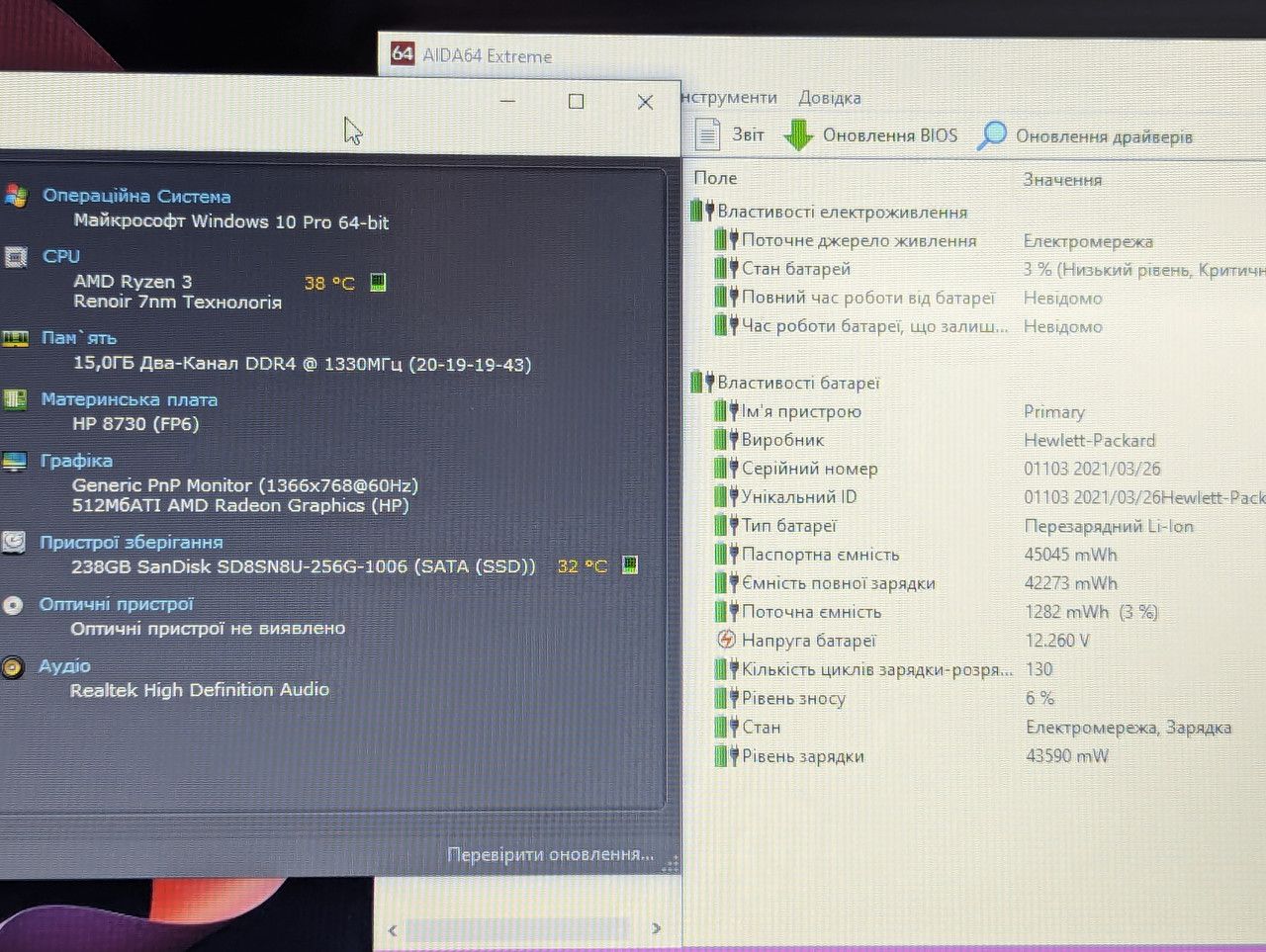
Task: Open Оновлення драйверів magnifier icon
Action: (x=991, y=135)
